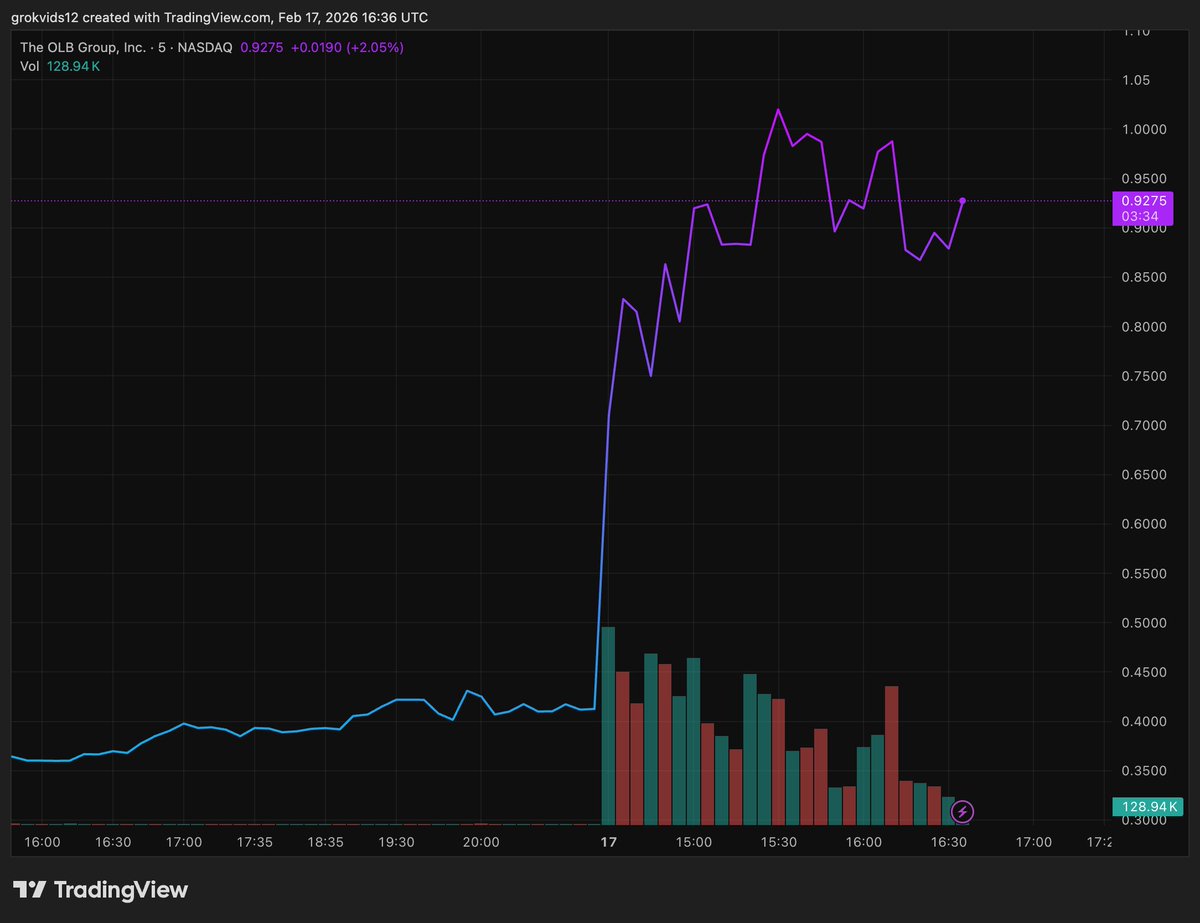Image resolution: width=1200 pixels, height=923 pixels.
Task: Click the last price dot on the line
Action: point(962,201)
